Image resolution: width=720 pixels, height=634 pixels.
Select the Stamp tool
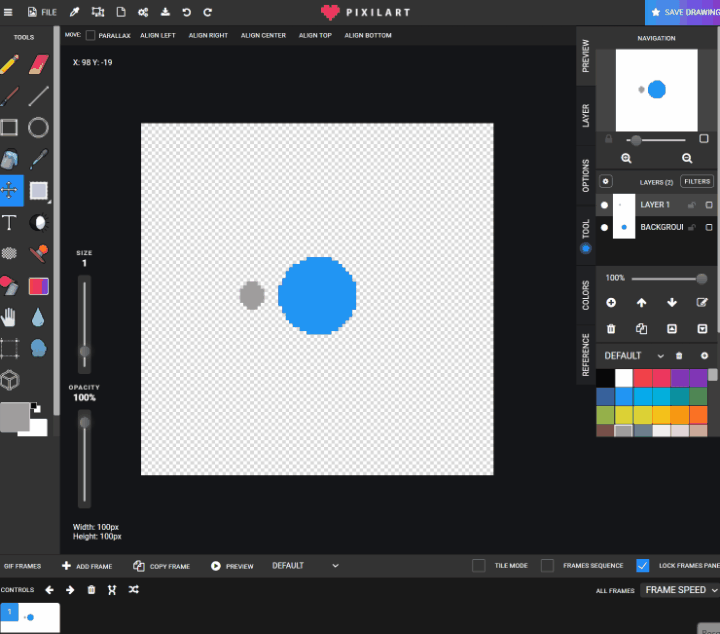(39, 253)
